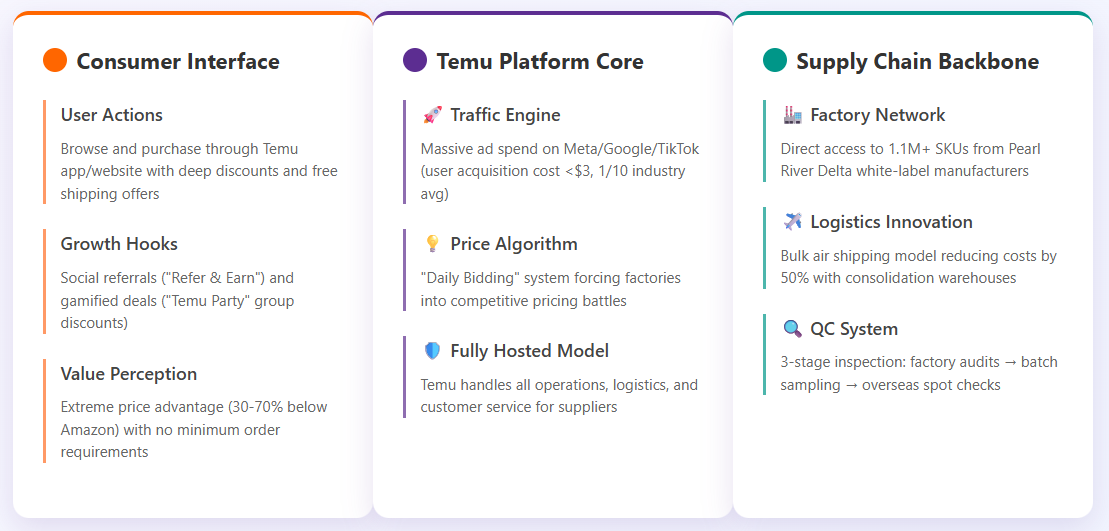The width and height of the screenshot is (1109, 531).
Task: Click the orange circle next to Consumer Interface
Action: coord(55,61)
